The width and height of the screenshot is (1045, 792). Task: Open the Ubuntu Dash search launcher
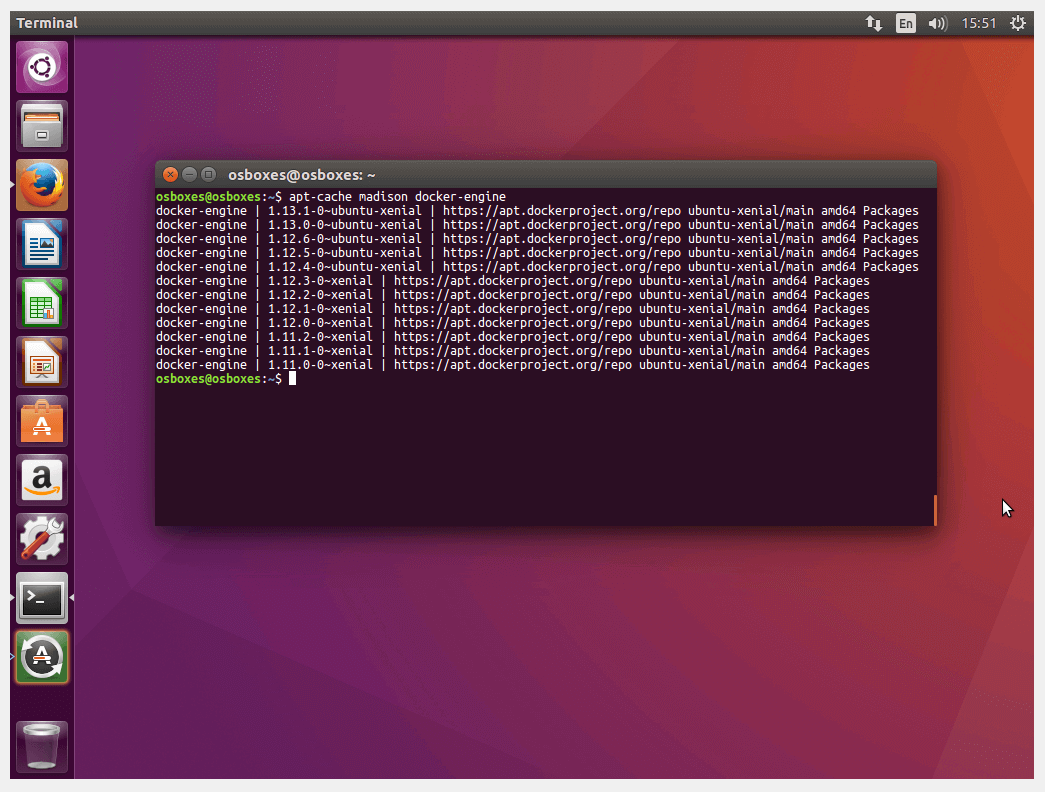pos(42,67)
